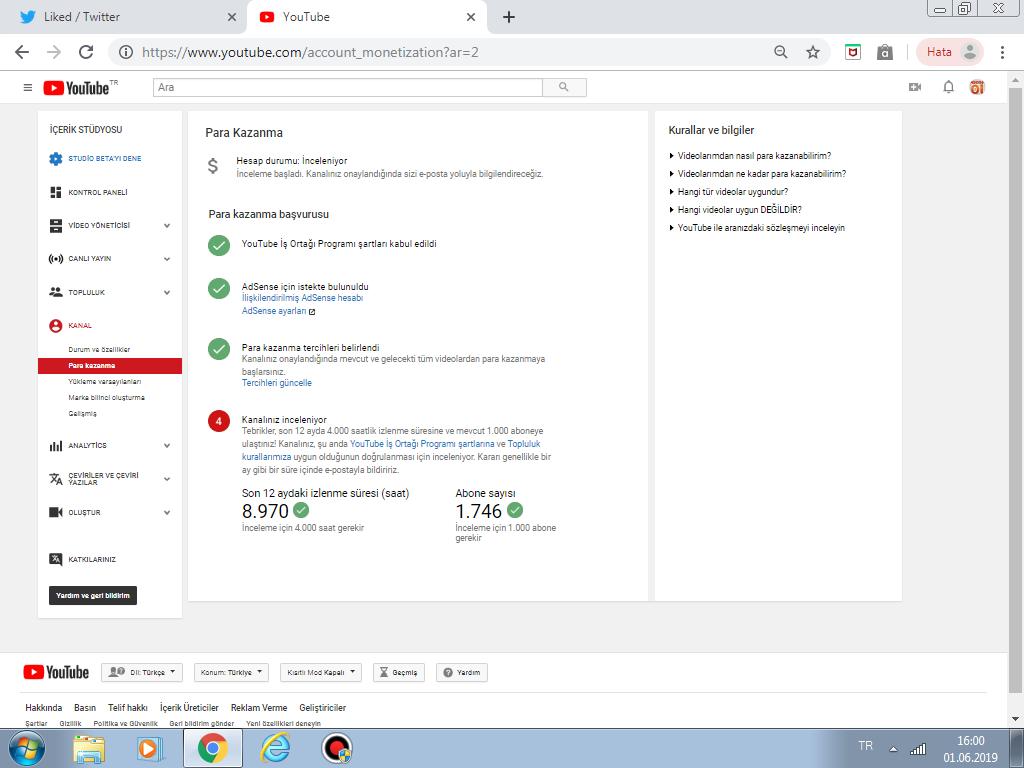
Task: Click the search magnifier button
Action: pos(564,88)
